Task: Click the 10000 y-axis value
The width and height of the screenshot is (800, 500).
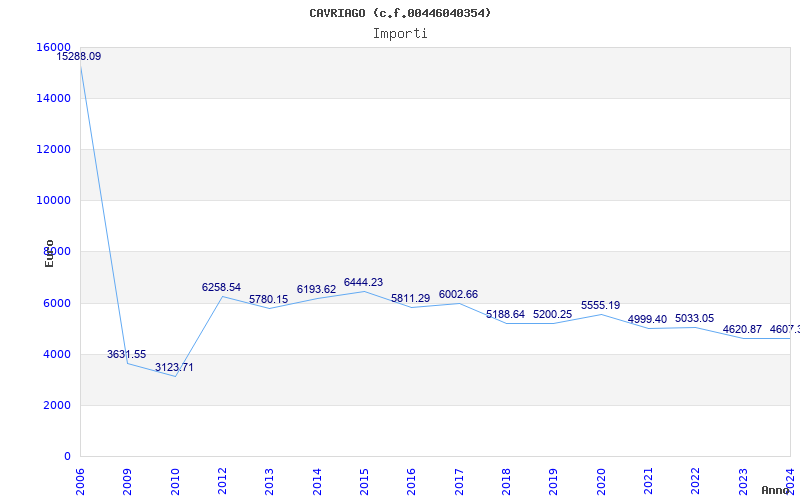Action: [54, 201]
